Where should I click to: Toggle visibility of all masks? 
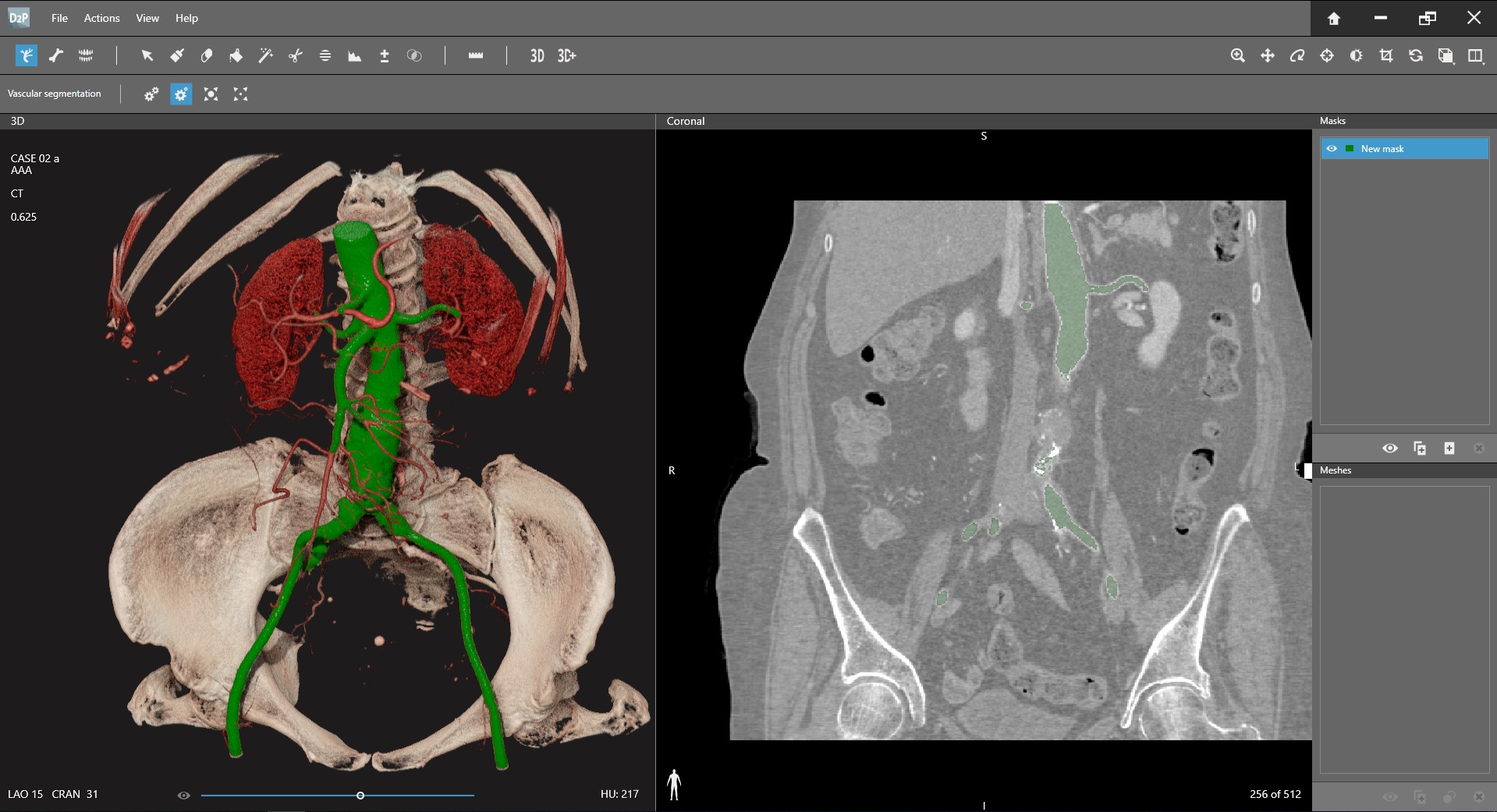[1389, 448]
